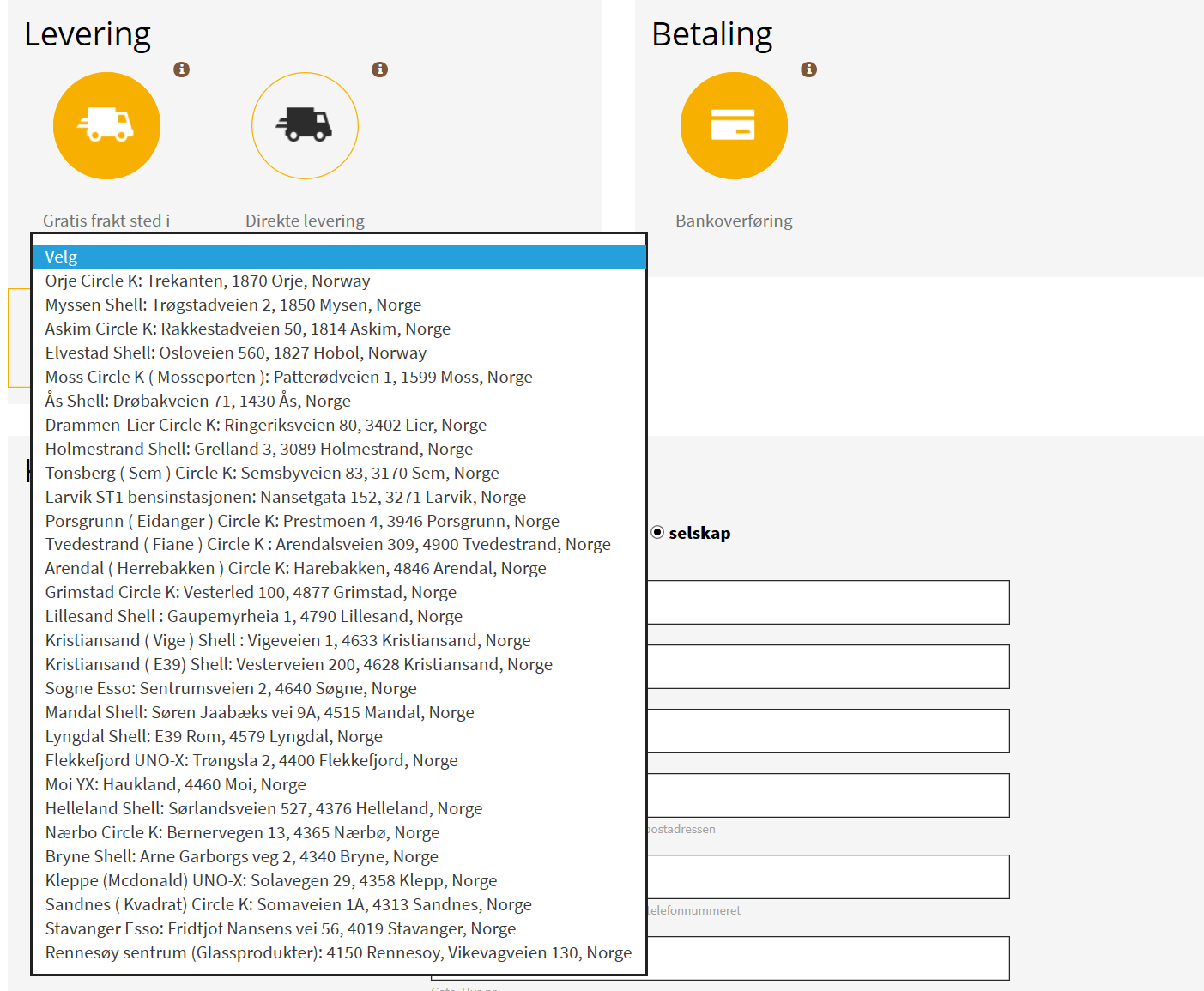Image resolution: width=1204 pixels, height=991 pixels.
Task: Select Helleland Shell Sørlandsveien 527 option
Action: tap(339, 808)
